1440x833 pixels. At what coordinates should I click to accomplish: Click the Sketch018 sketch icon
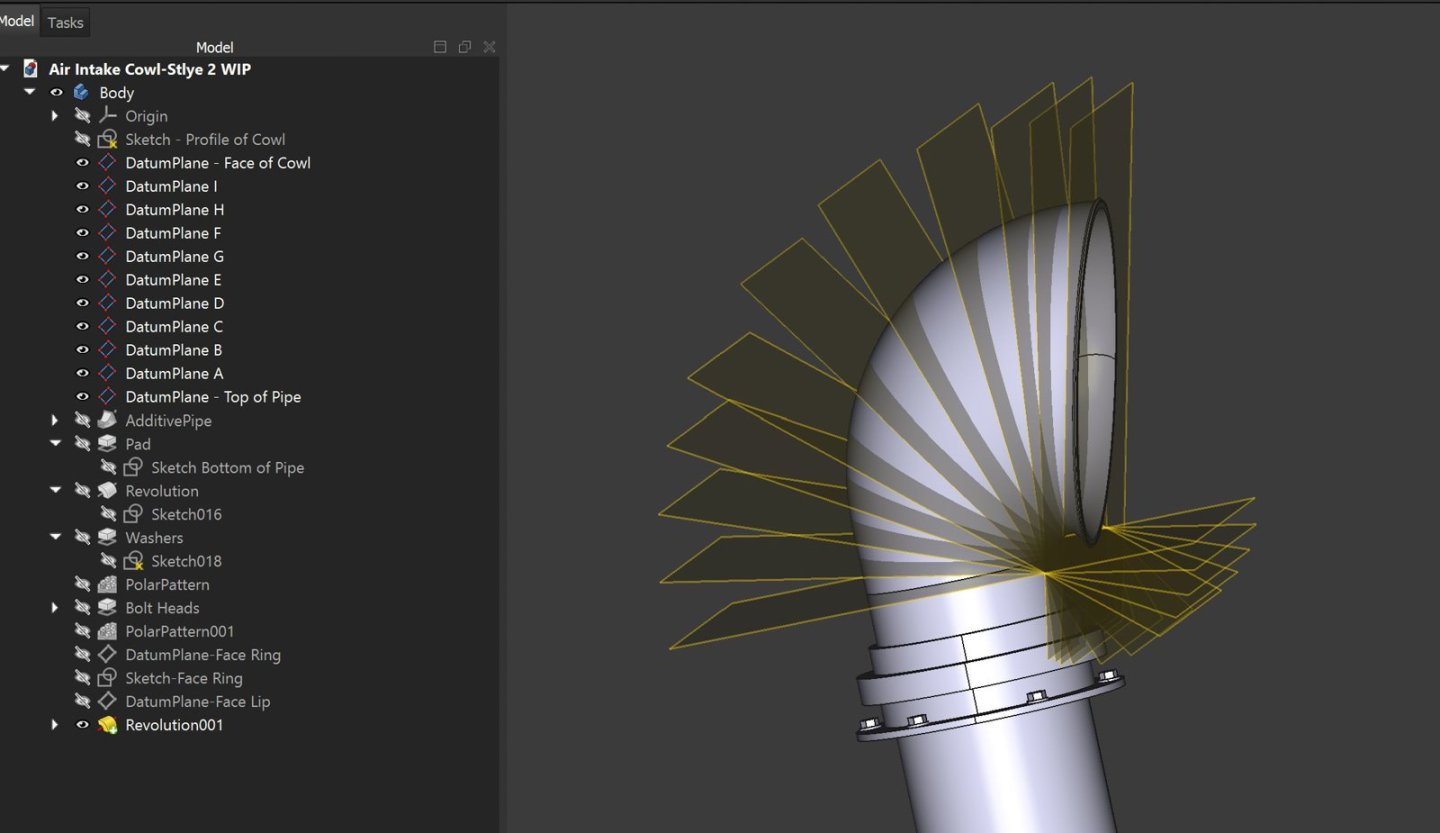133,561
